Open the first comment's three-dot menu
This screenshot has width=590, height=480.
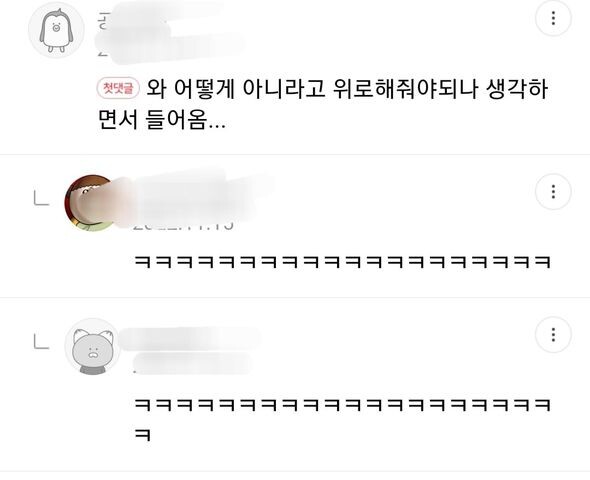(x=553, y=18)
